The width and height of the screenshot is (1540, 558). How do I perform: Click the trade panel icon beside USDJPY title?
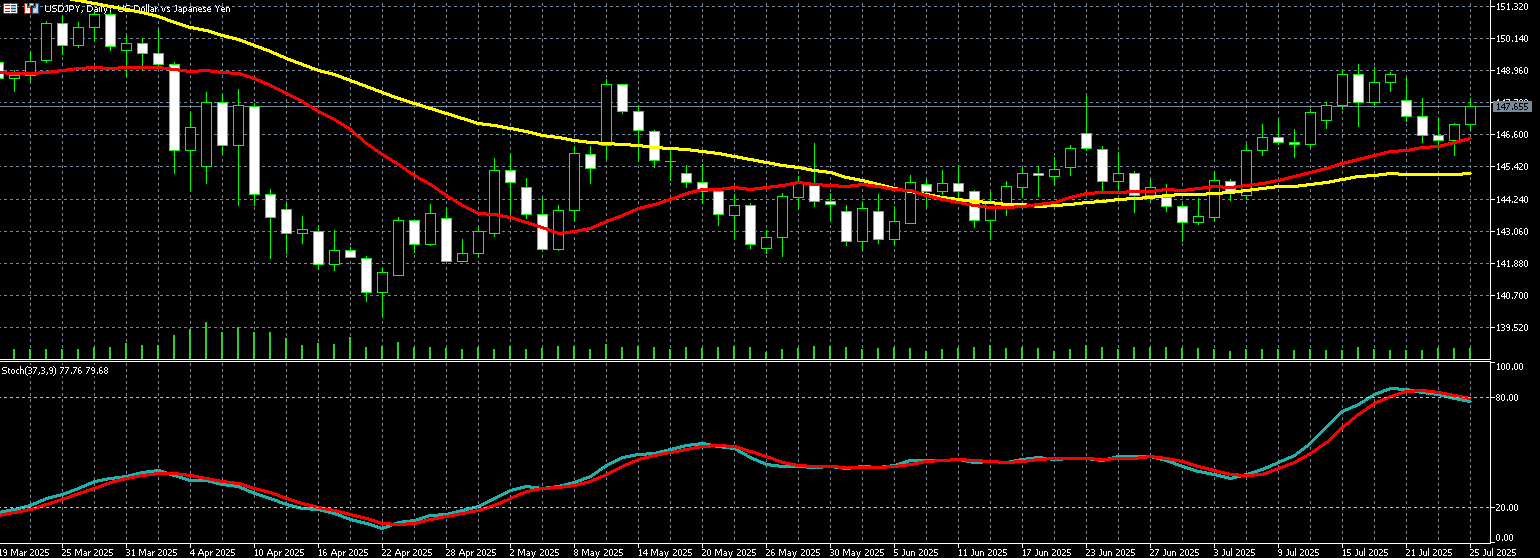tap(31, 7)
